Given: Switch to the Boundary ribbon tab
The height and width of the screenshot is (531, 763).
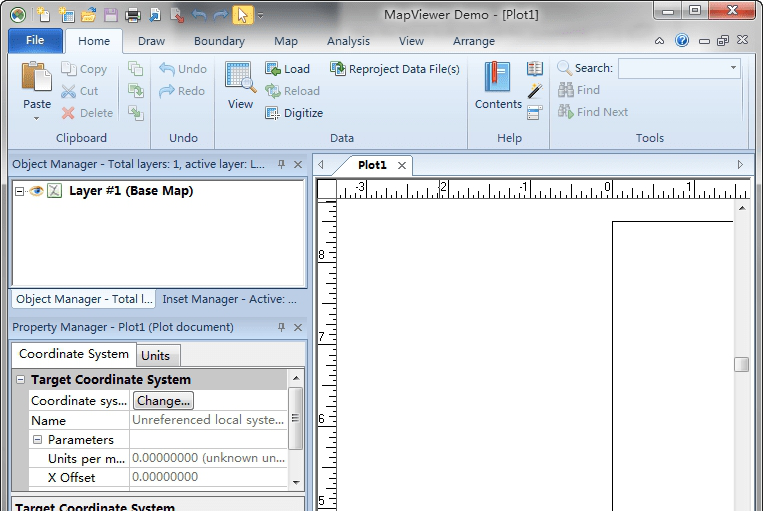Looking at the screenshot, I should (219, 41).
